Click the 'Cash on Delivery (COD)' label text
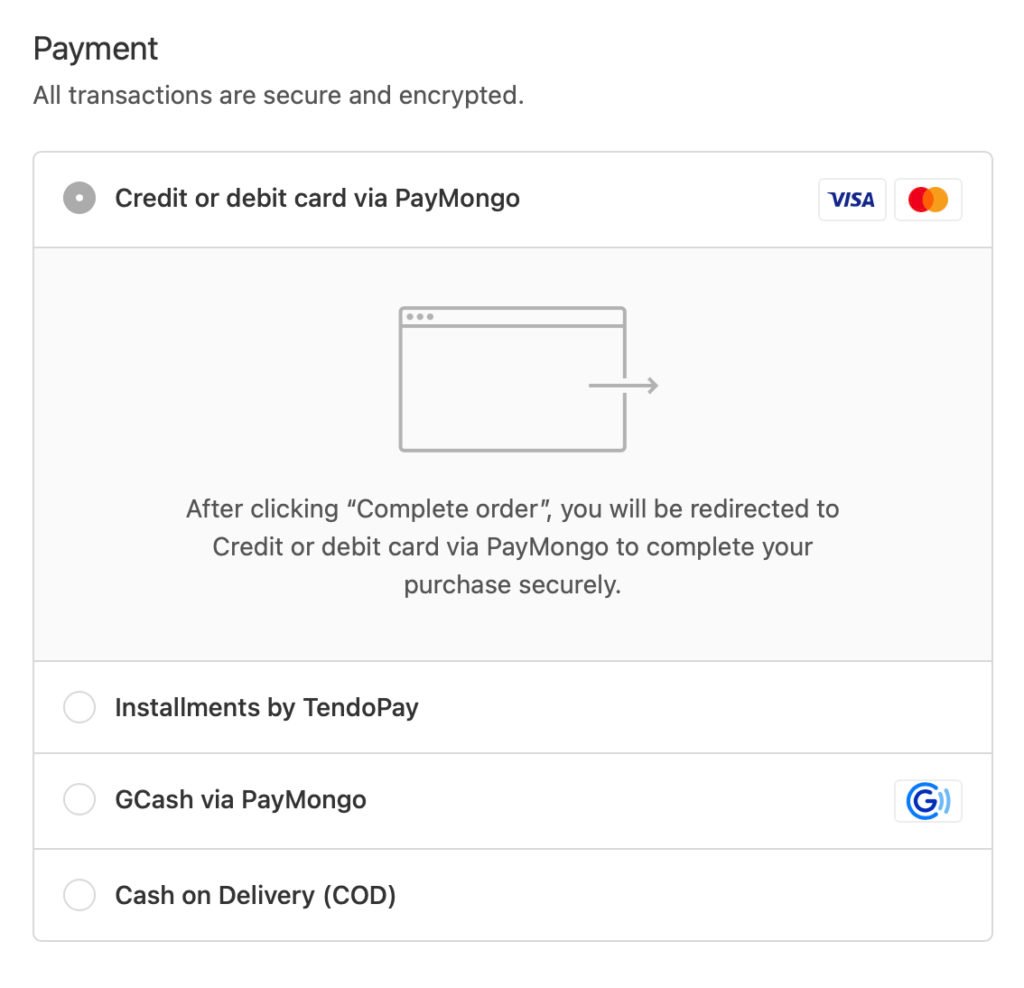The width and height of the screenshot is (1024, 988). tap(255, 895)
